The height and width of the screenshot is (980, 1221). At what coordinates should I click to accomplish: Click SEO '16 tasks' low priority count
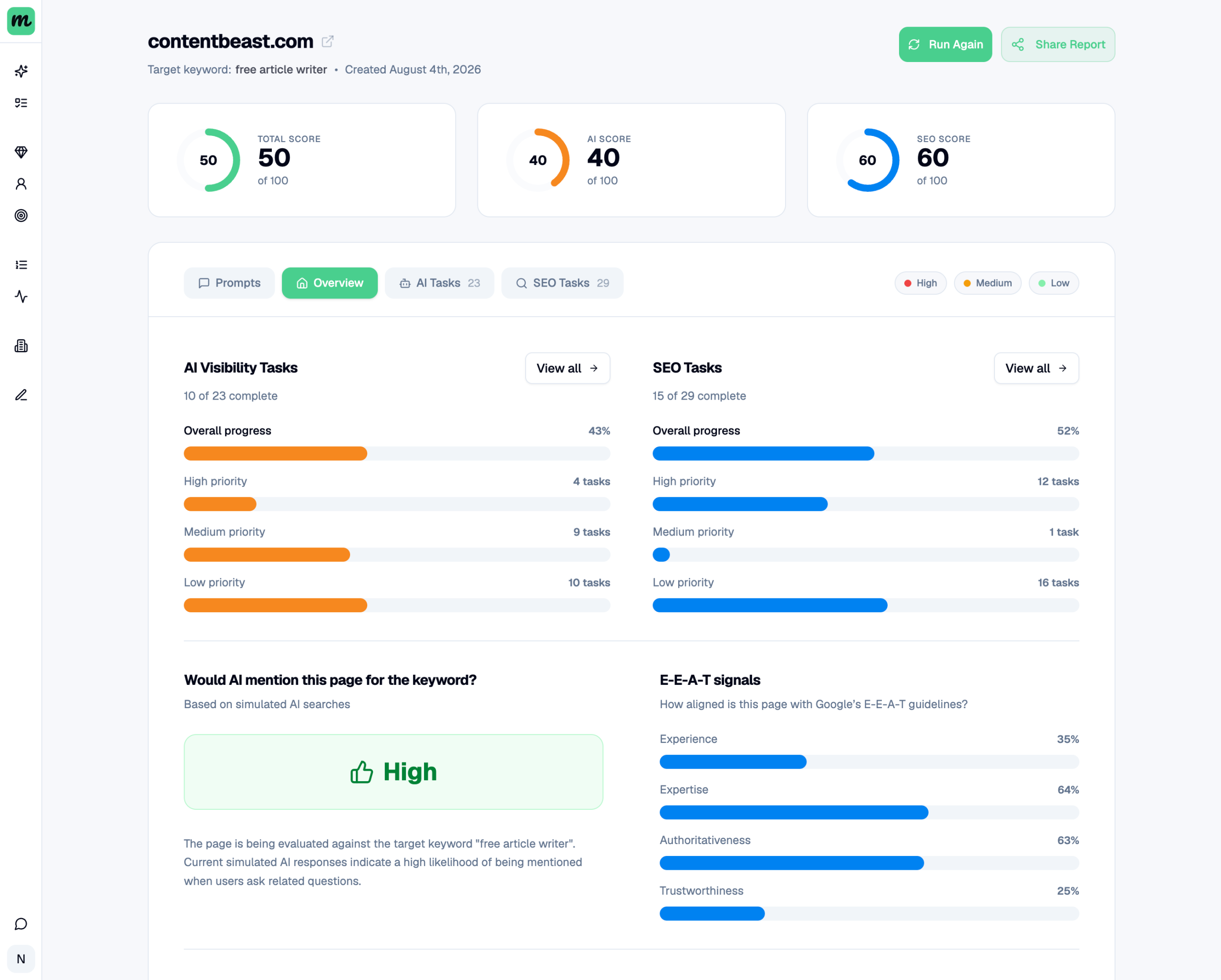click(1058, 583)
